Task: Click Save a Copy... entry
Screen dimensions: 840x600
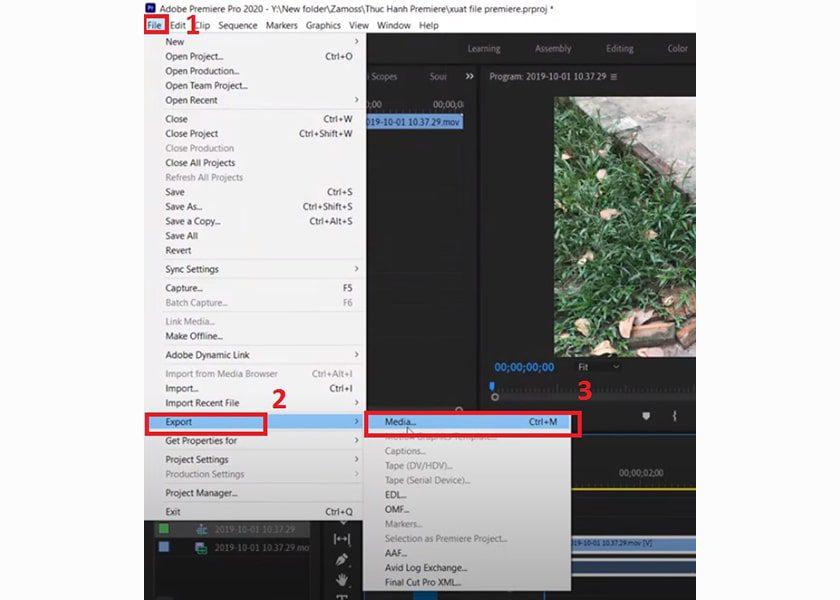Action: pos(255,221)
